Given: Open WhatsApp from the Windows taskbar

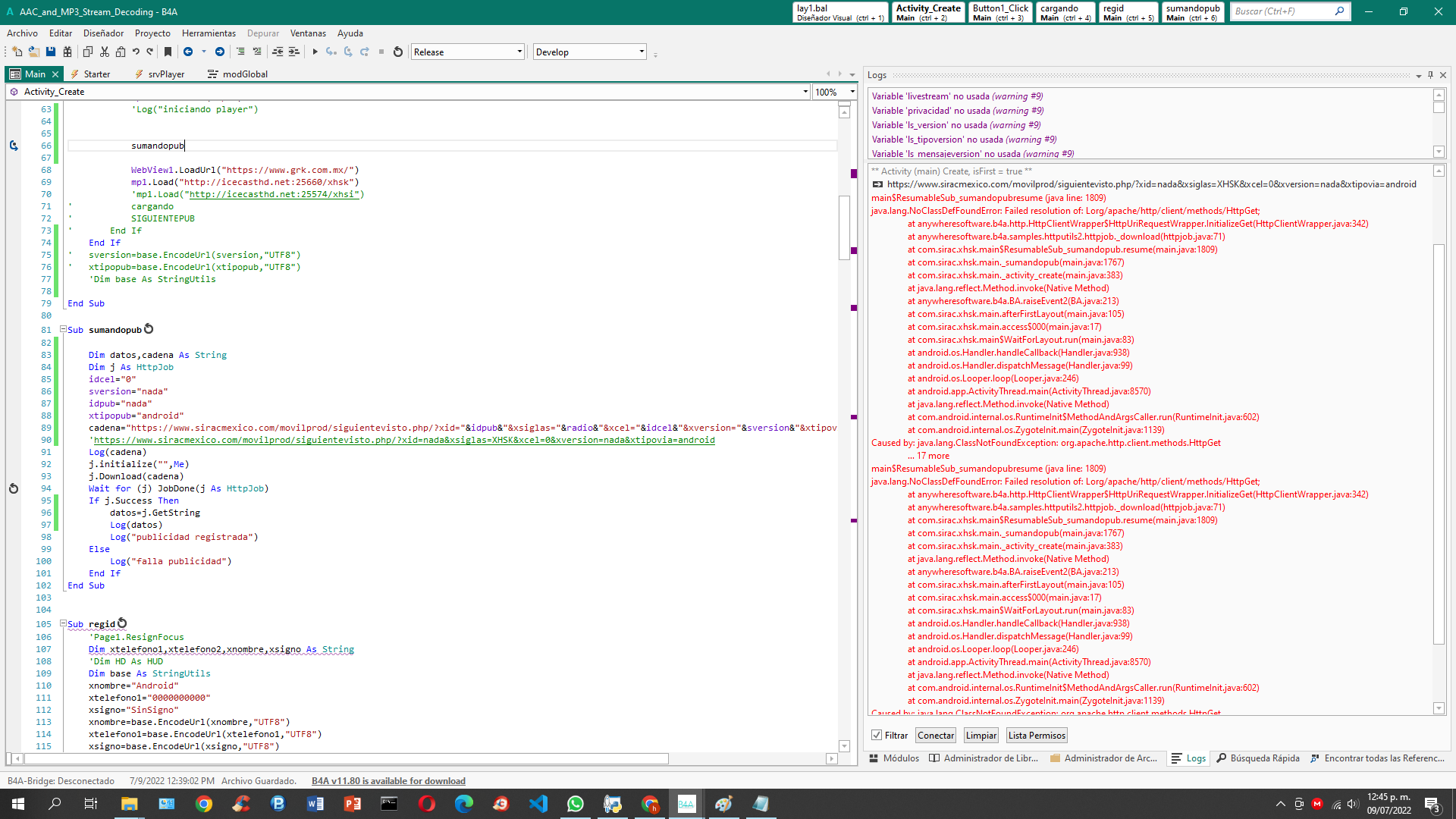Looking at the screenshot, I should coord(575,804).
